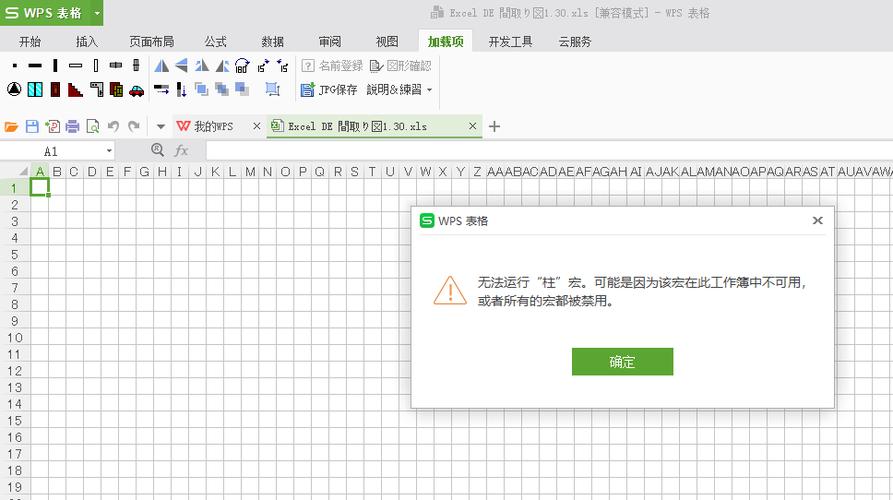Screen dimensions: 893x500
Task: Rotate 15 degrees counterclockwise
Action: click(282, 66)
